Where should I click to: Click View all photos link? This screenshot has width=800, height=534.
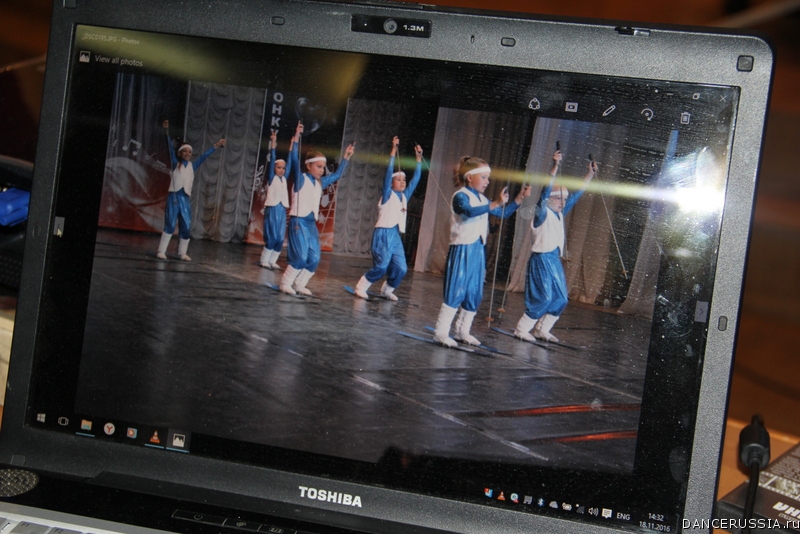click(118, 61)
